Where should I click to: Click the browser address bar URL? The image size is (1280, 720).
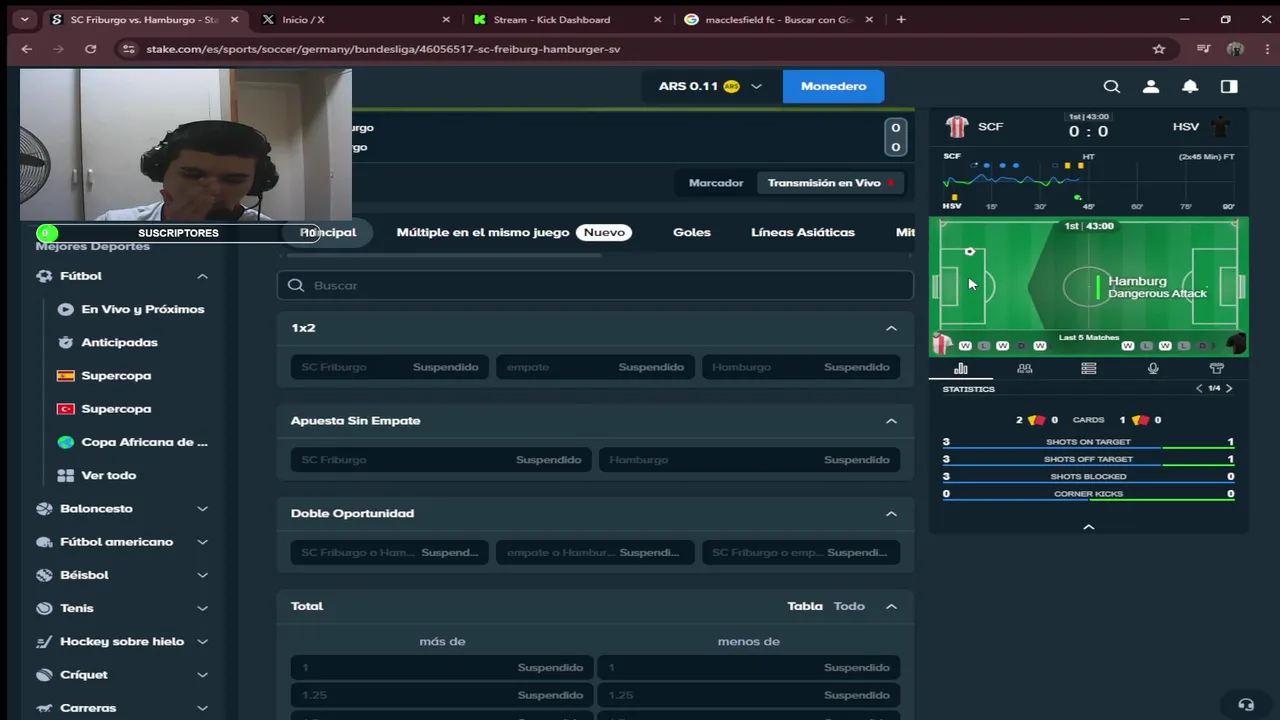coord(383,49)
